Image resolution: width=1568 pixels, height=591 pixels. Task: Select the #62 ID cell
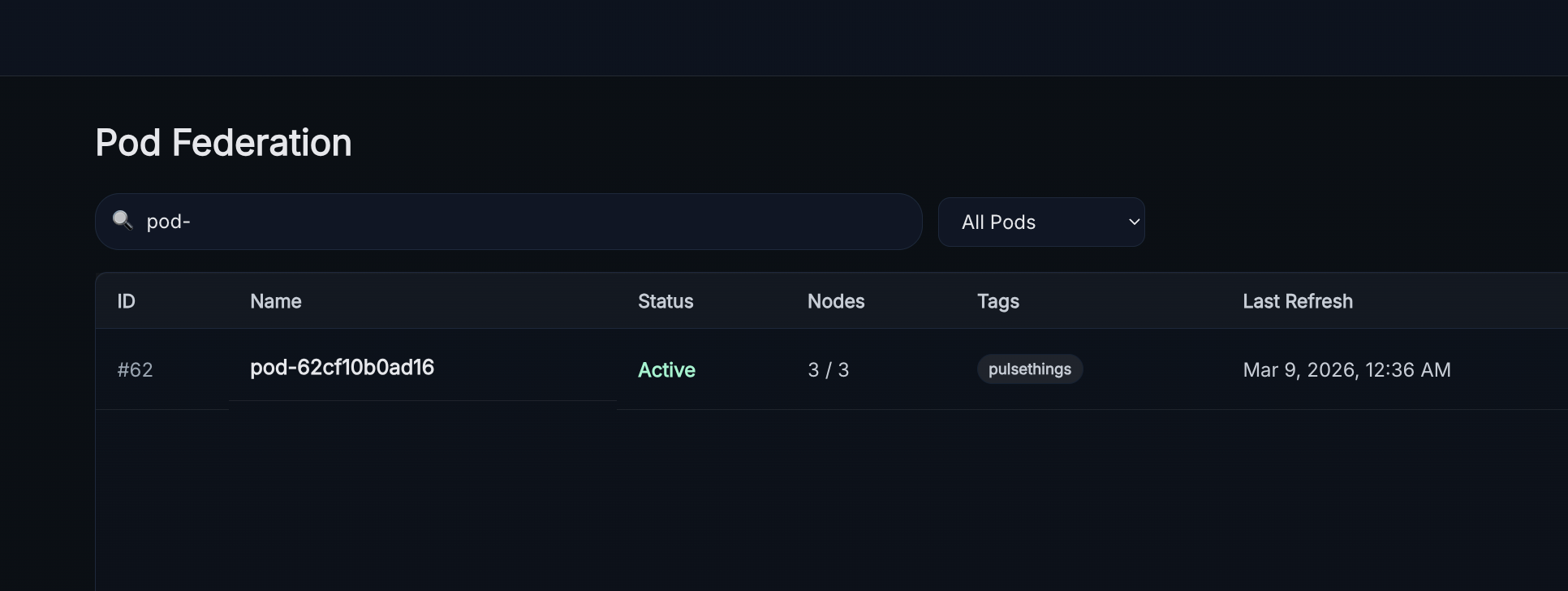(x=135, y=369)
